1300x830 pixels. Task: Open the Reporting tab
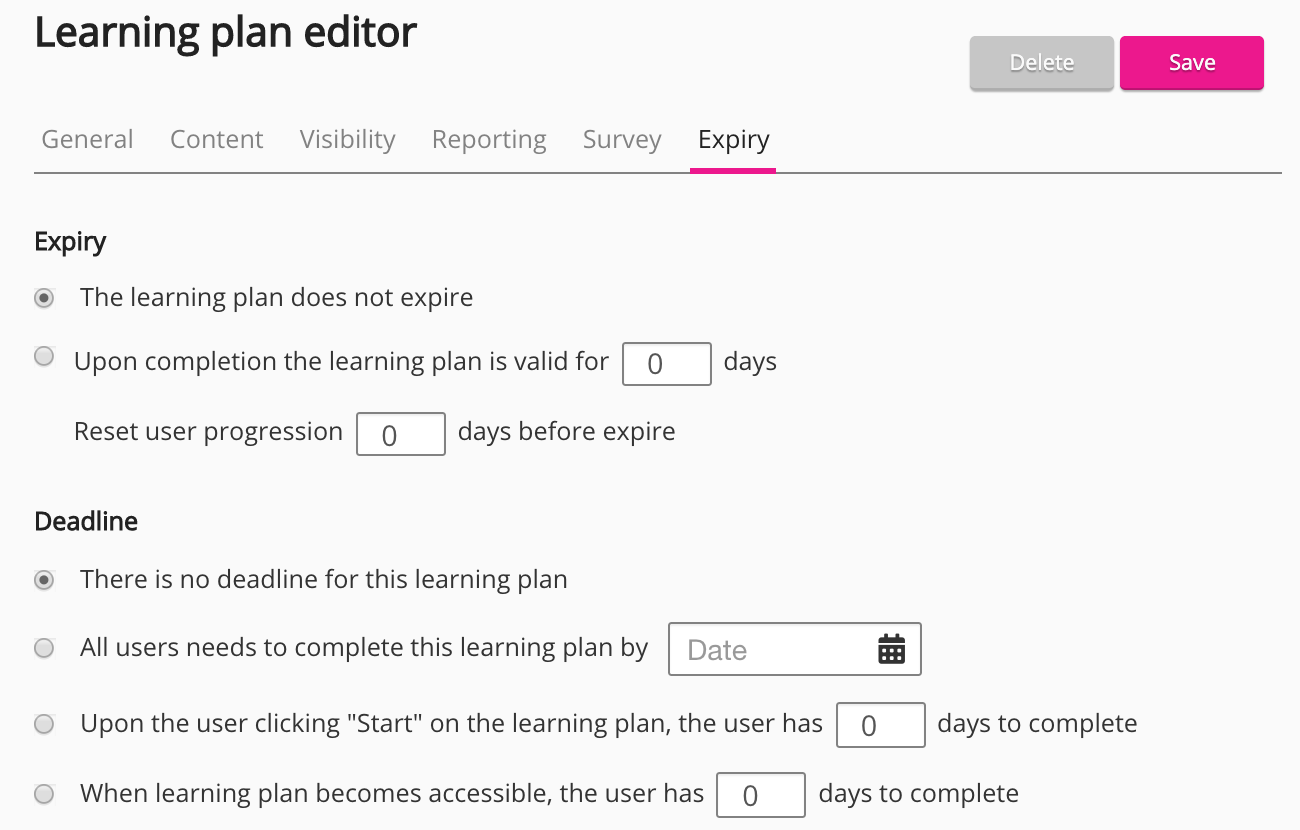pyautogui.click(x=489, y=139)
